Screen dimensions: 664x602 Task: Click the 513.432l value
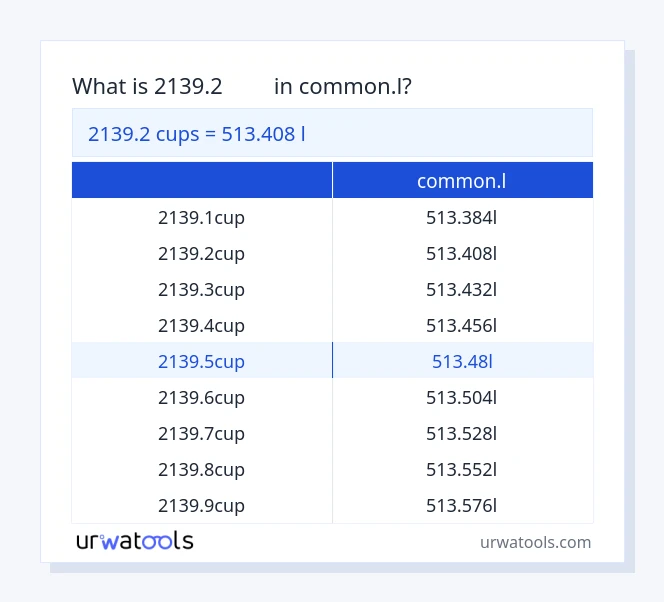tap(461, 289)
